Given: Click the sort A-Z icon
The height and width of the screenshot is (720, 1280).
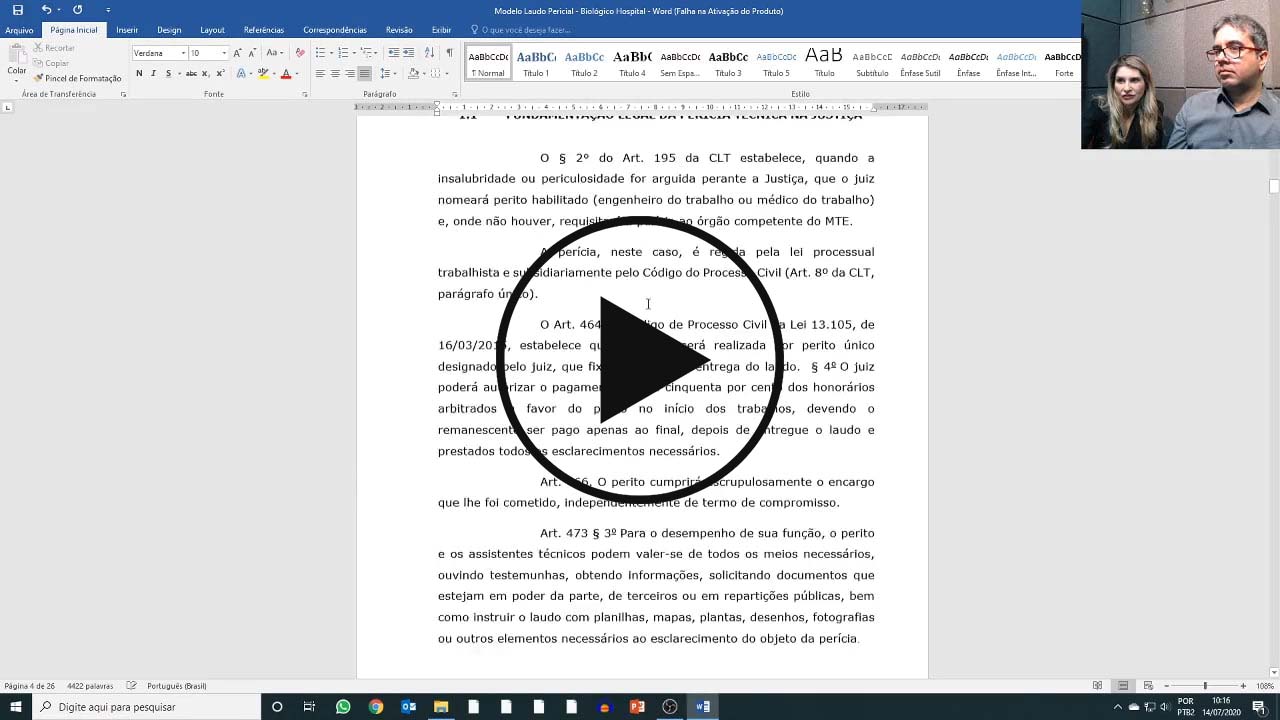Looking at the screenshot, I should pyautogui.click(x=430, y=53).
